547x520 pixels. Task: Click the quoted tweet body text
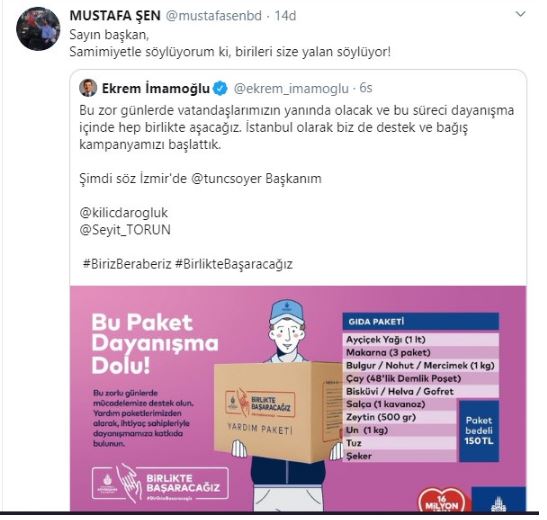(x=297, y=127)
